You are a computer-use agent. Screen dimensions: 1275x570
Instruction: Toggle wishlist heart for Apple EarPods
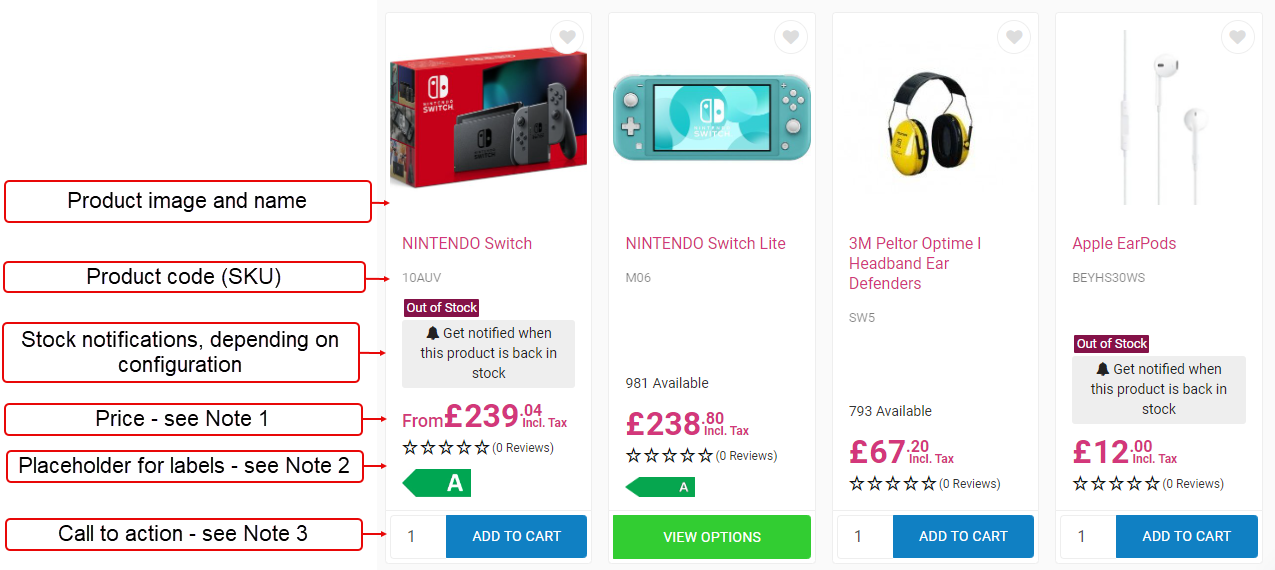tap(1237, 38)
